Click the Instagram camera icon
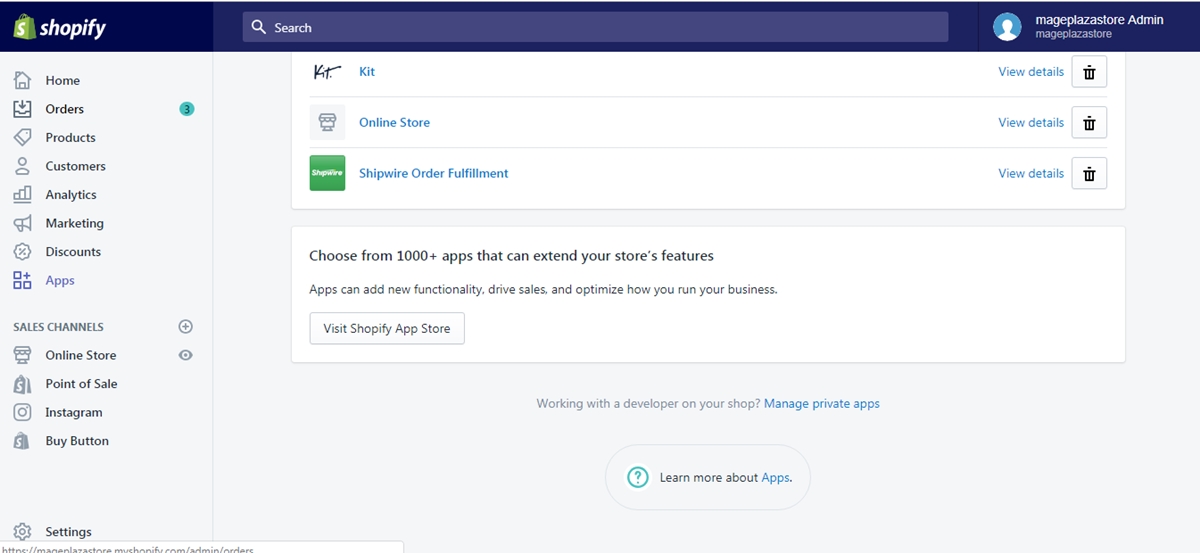Image resolution: width=1200 pixels, height=553 pixels. [x=22, y=412]
